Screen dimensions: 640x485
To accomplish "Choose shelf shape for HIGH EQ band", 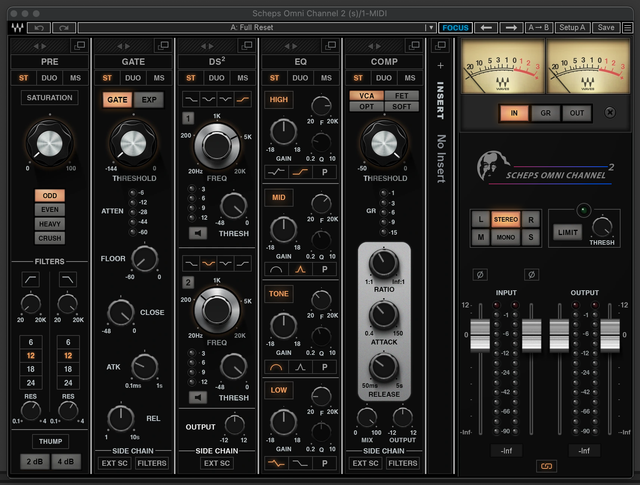I will click(300, 172).
